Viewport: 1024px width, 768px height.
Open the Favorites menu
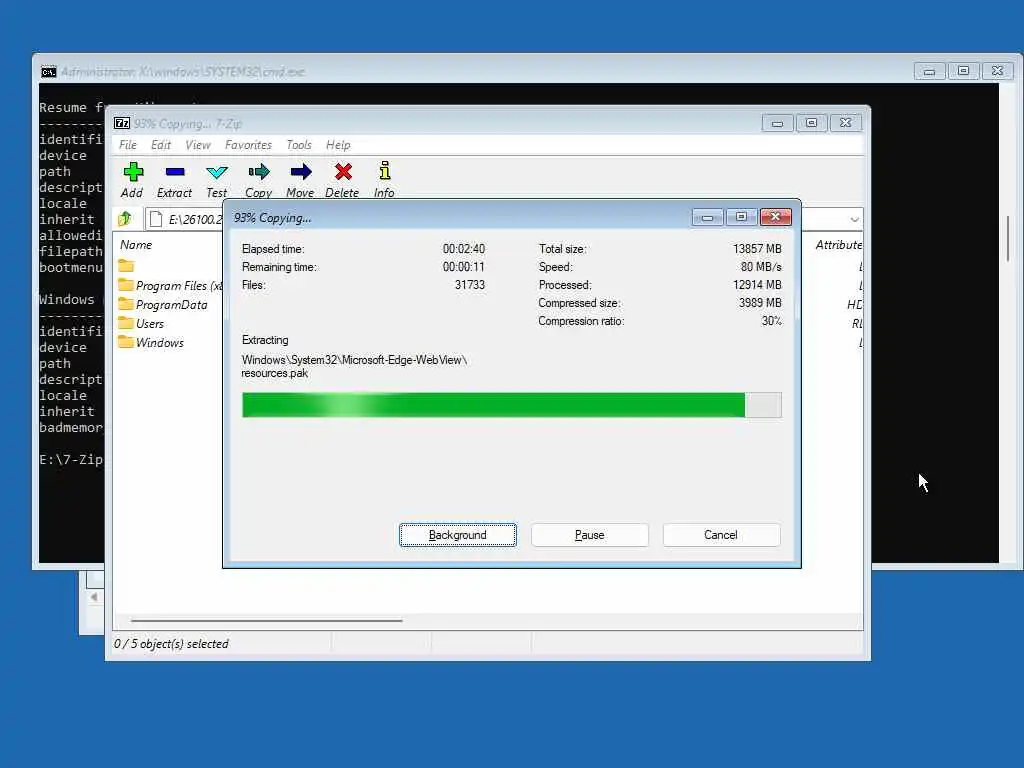click(x=248, y=145)
